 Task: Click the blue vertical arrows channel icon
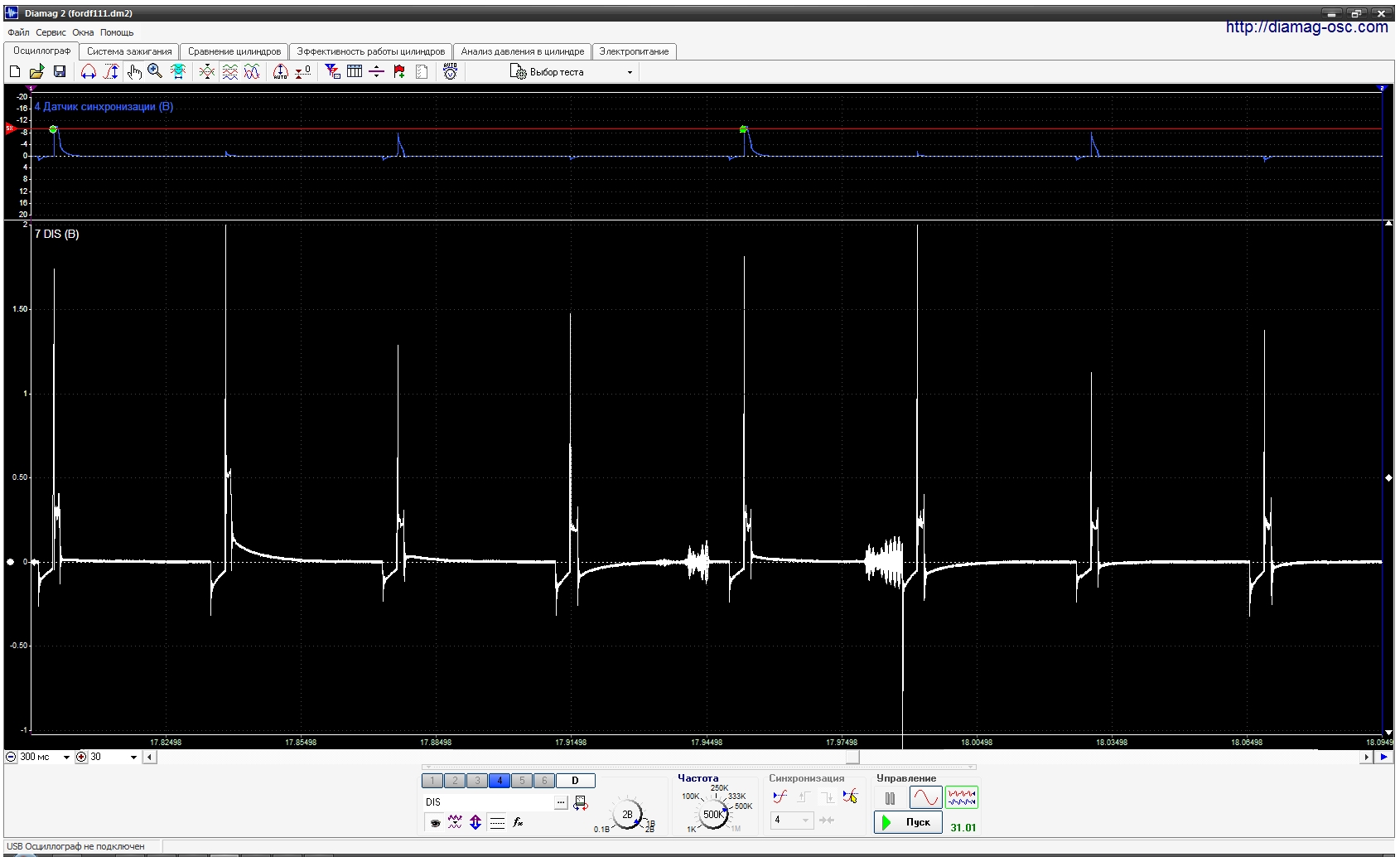click(x=476, y=822)
